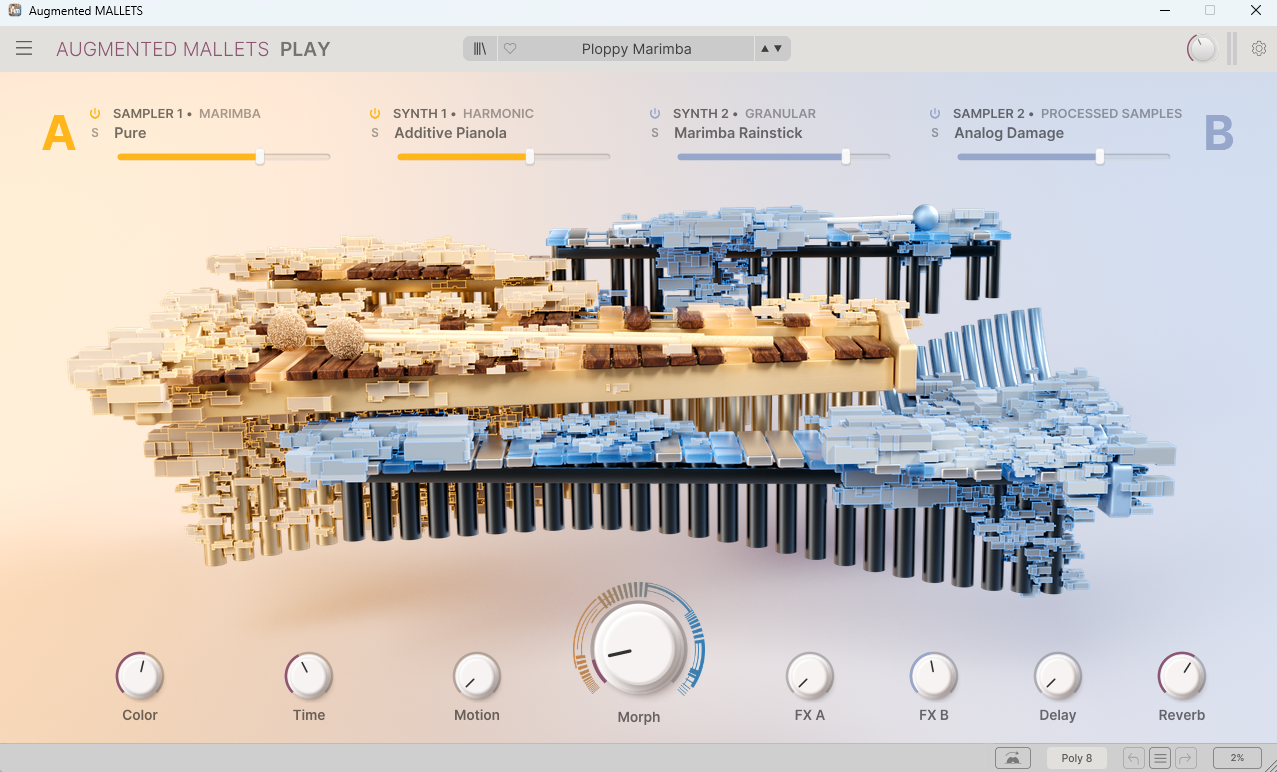
Task: Click the GRANULAR engine label
Action: (x=780, y=114)
